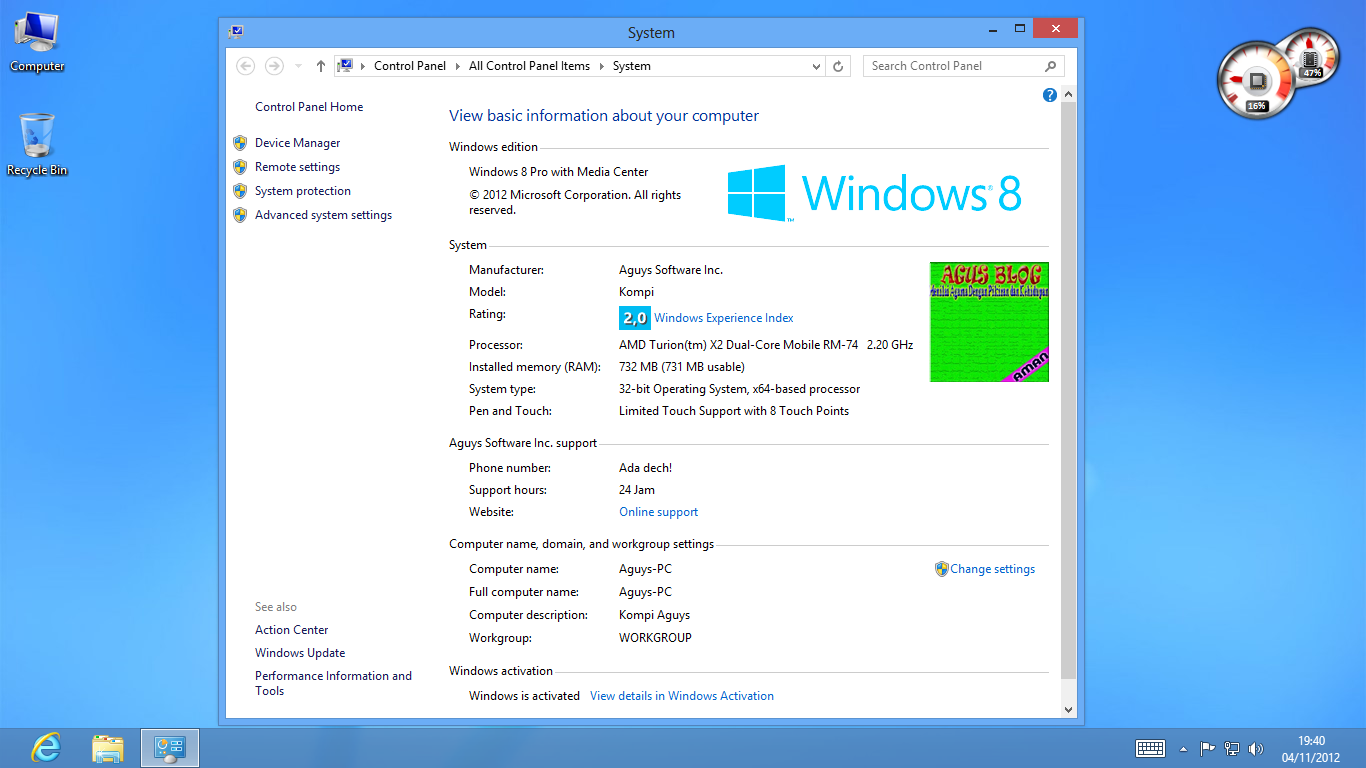This screenshot has width=1366, height=768.
Task: Click the Search Control Panel field
Action: tap(954, 66)
